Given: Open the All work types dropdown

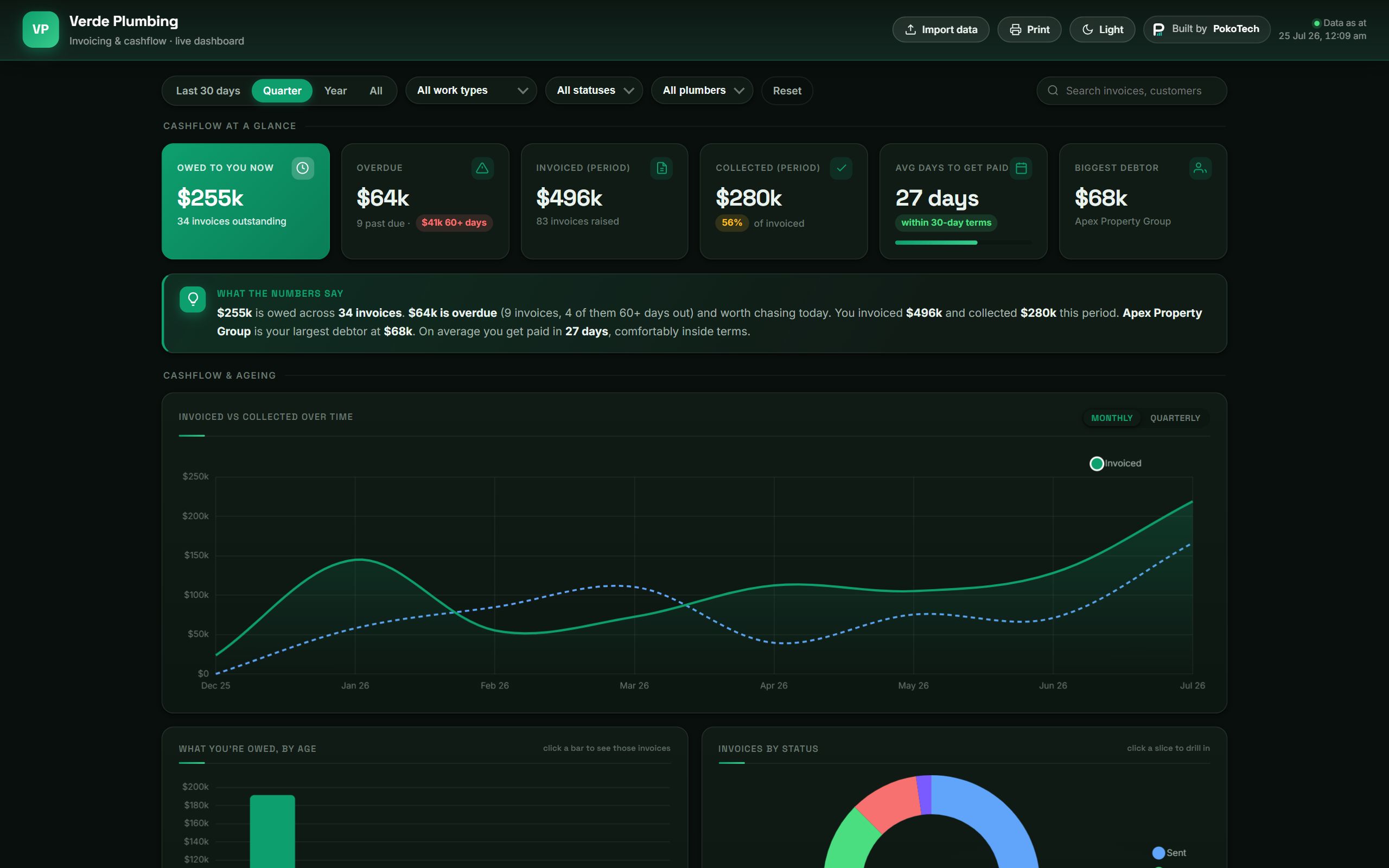Looking at the screenshot, I should click(x=470, y=90).
